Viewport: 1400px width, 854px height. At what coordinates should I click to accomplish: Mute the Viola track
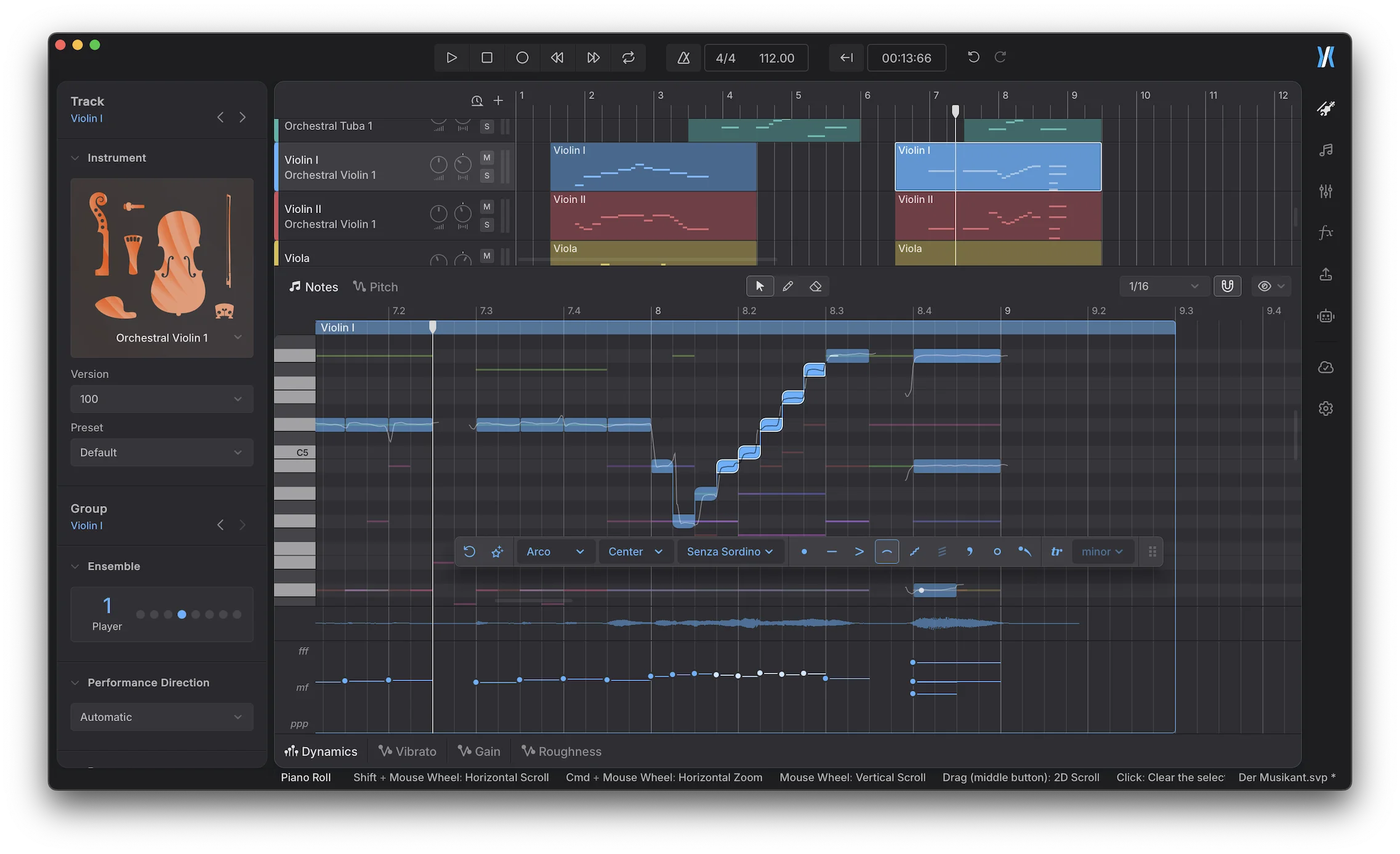[x=487, y=256]
